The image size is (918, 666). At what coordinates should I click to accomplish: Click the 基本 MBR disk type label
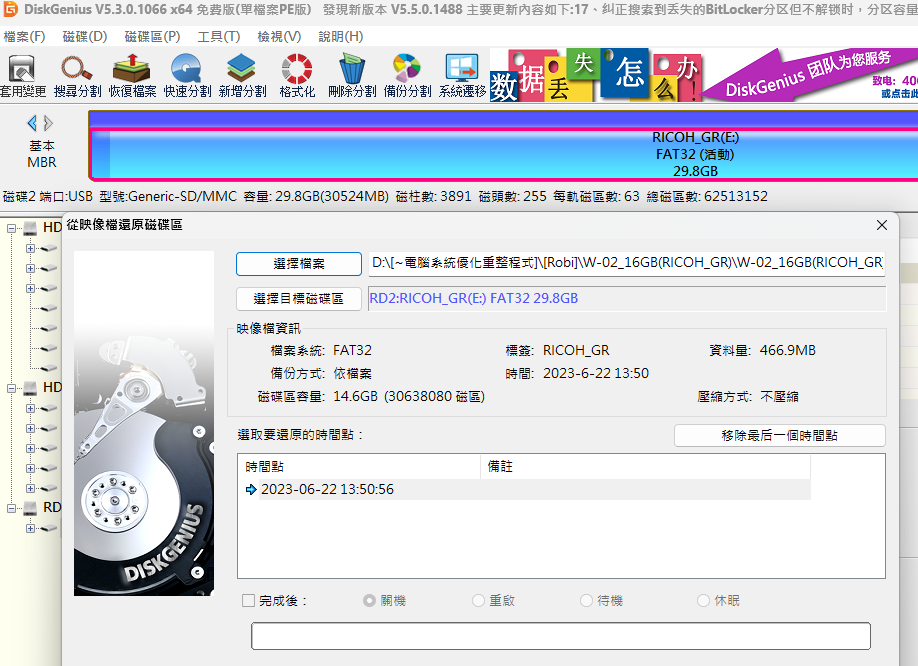tap(42, 154)
